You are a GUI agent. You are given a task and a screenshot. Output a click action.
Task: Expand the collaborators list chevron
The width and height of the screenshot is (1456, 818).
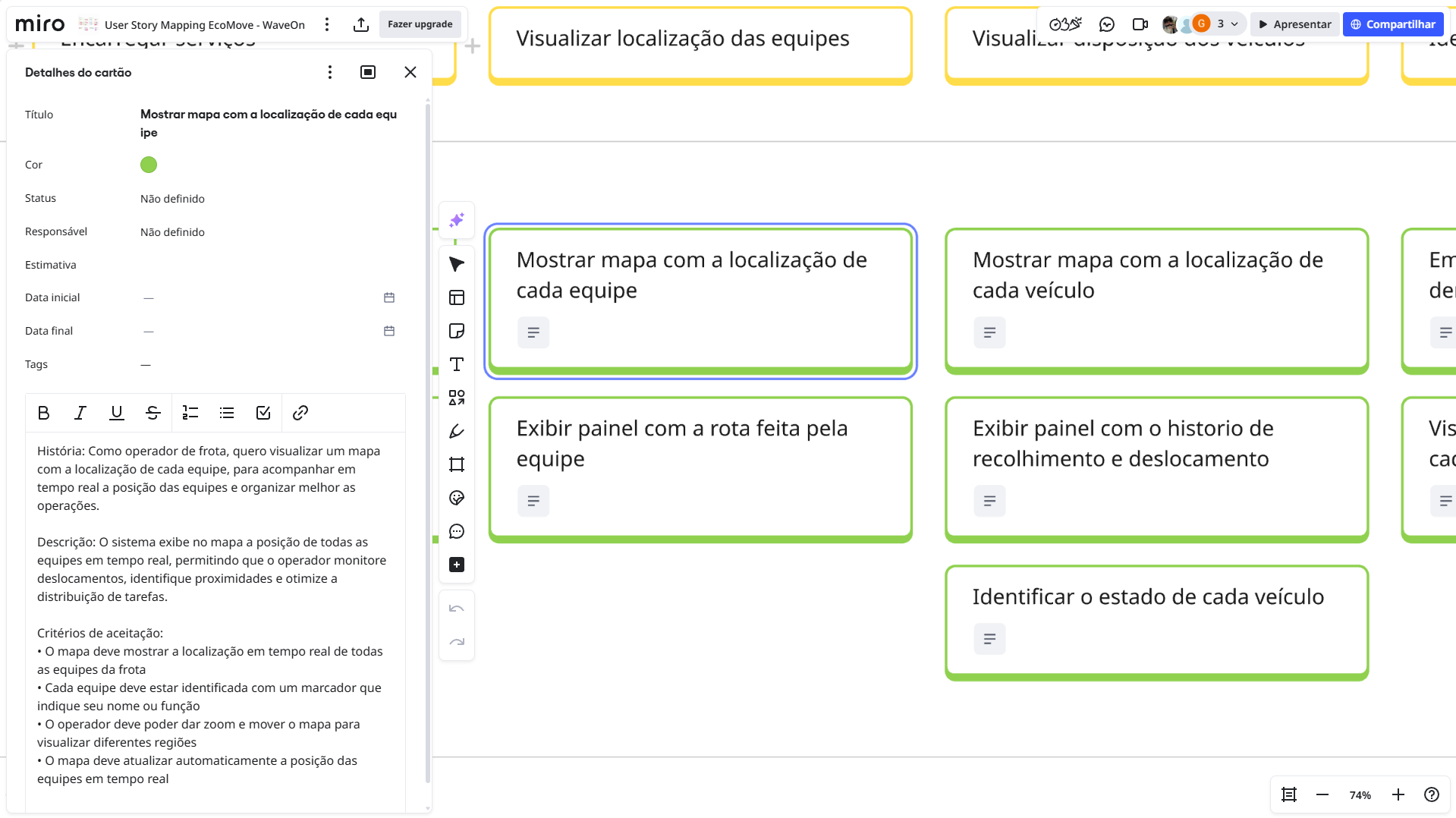point(1234,24)
